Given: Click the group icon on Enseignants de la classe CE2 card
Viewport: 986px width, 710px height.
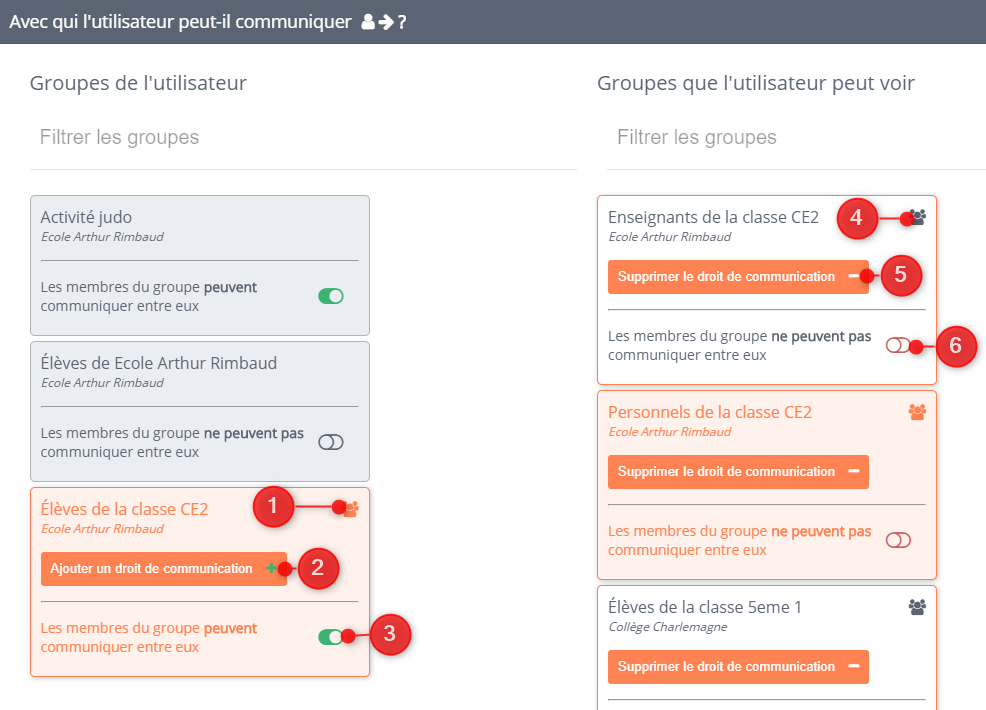Looking at the screenshot, I should point(916,216).
